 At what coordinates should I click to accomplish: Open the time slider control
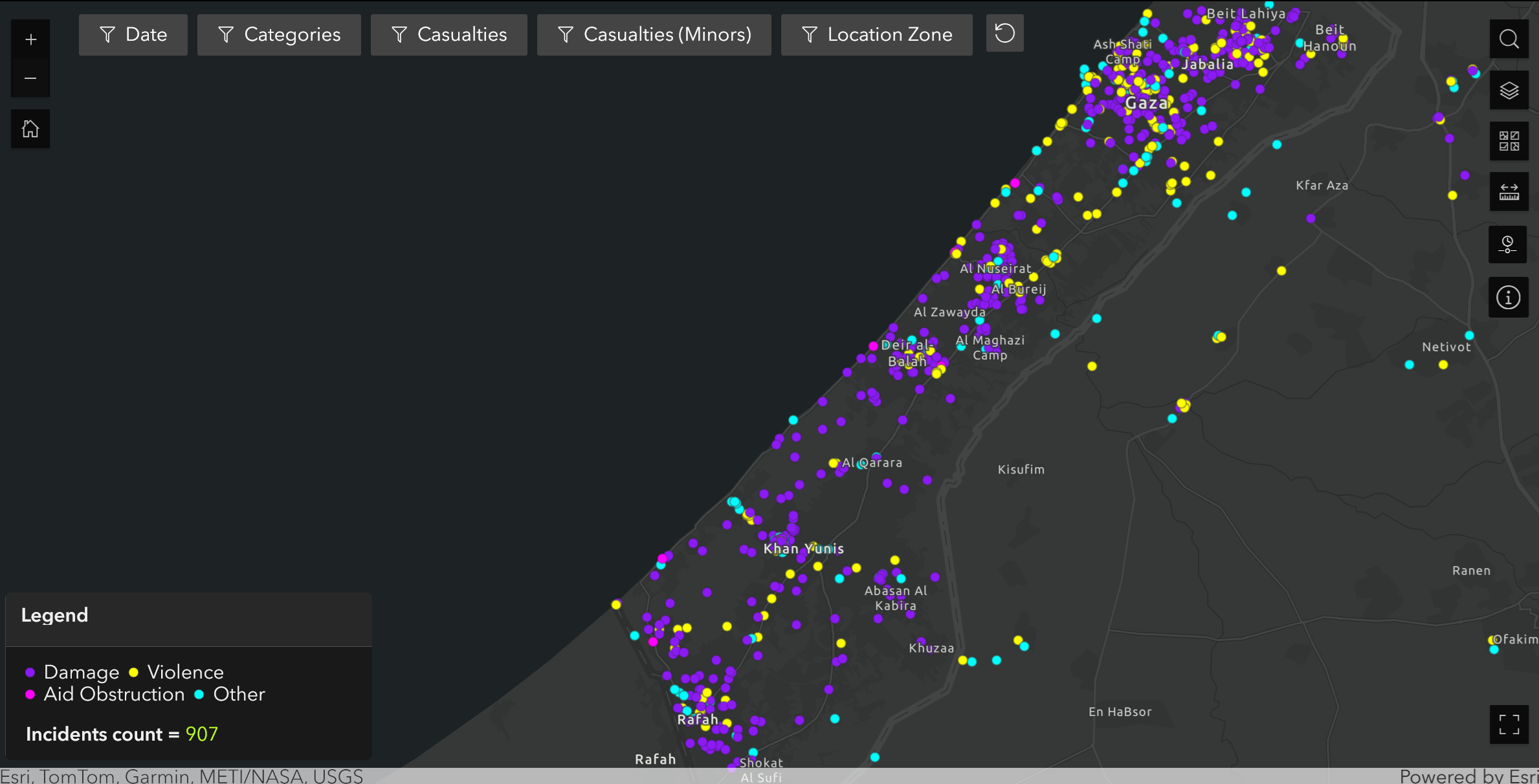tap(1508, 245)
